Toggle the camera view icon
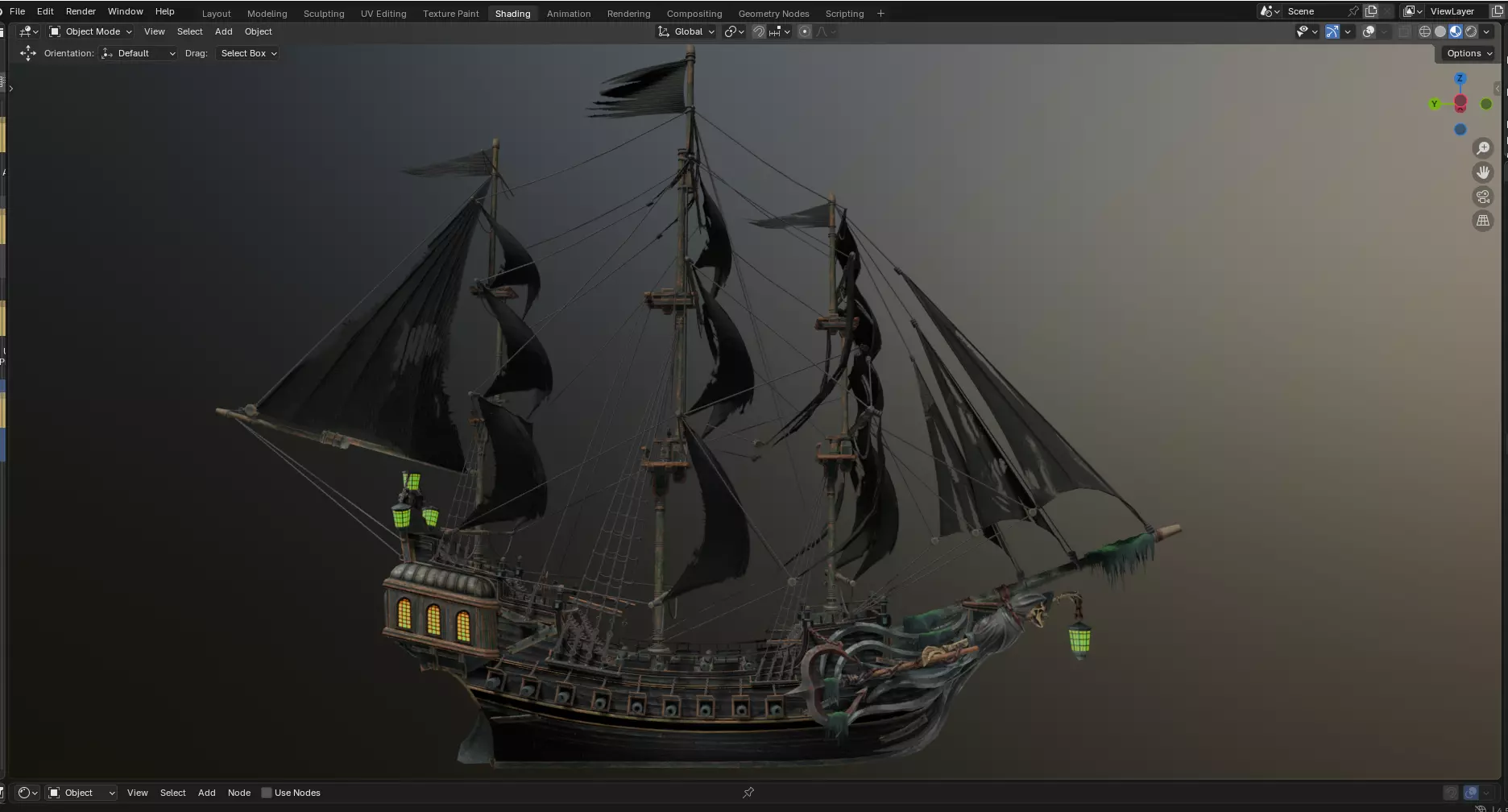 pos(1483,197)
